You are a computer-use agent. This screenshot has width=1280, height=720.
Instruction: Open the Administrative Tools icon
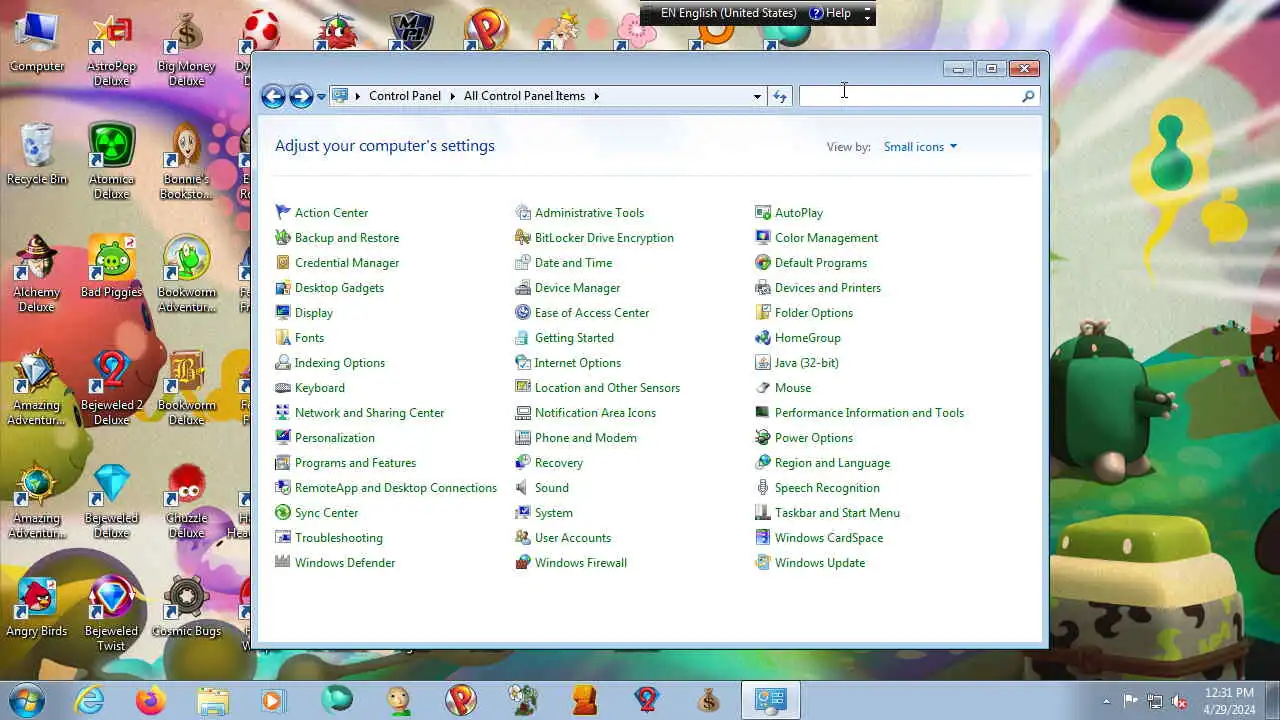click(523, 212)
